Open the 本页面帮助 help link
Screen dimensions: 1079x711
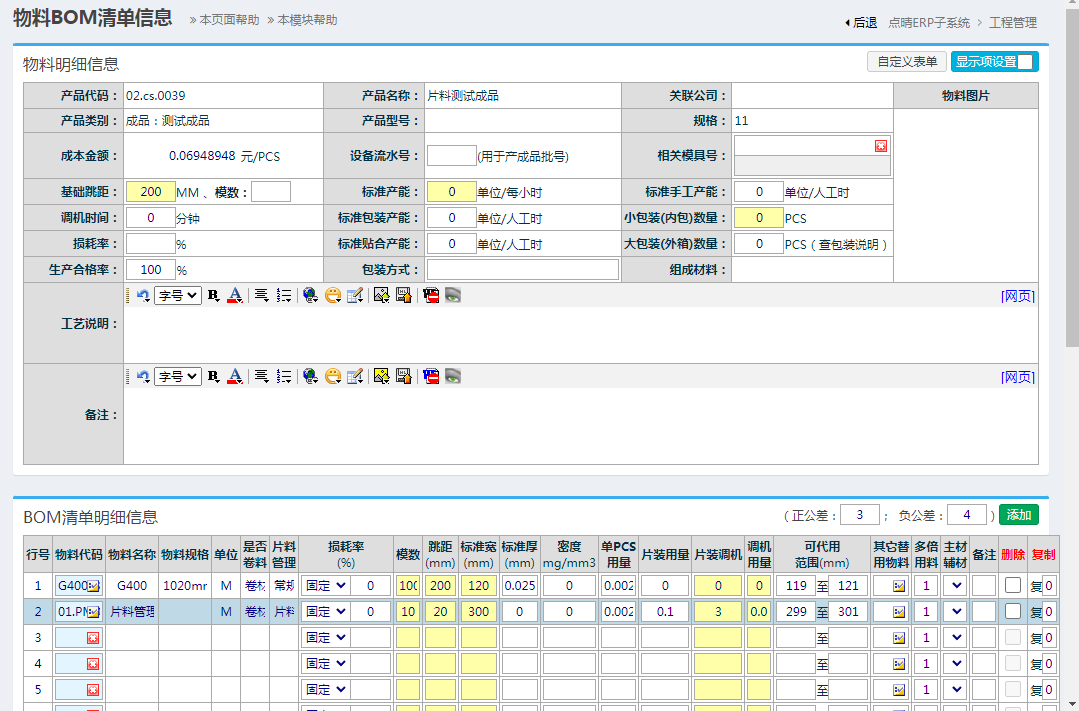pyautogui.click(x=229, y=20)
